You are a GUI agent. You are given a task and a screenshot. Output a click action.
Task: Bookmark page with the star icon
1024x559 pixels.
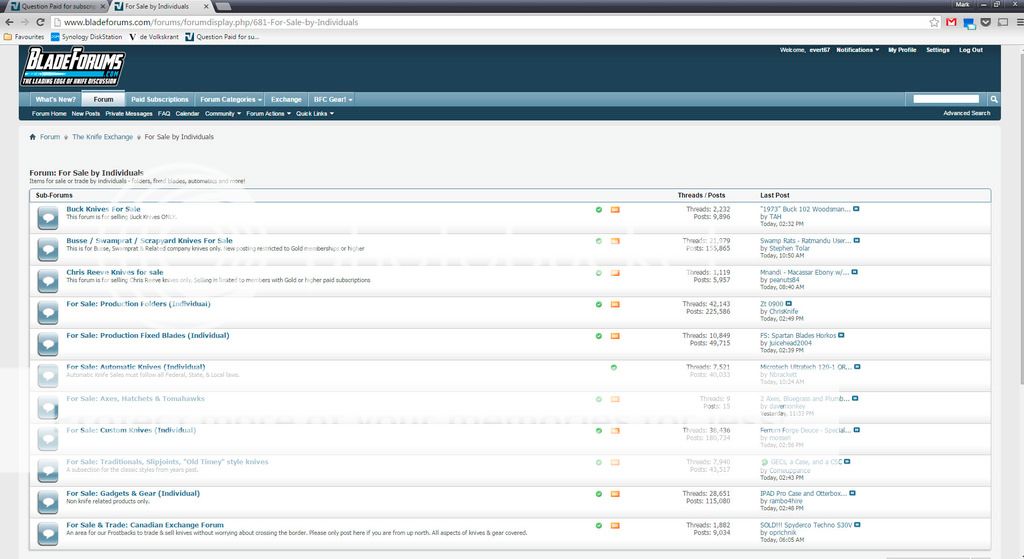pyautogui.click(x=934, y=22)
